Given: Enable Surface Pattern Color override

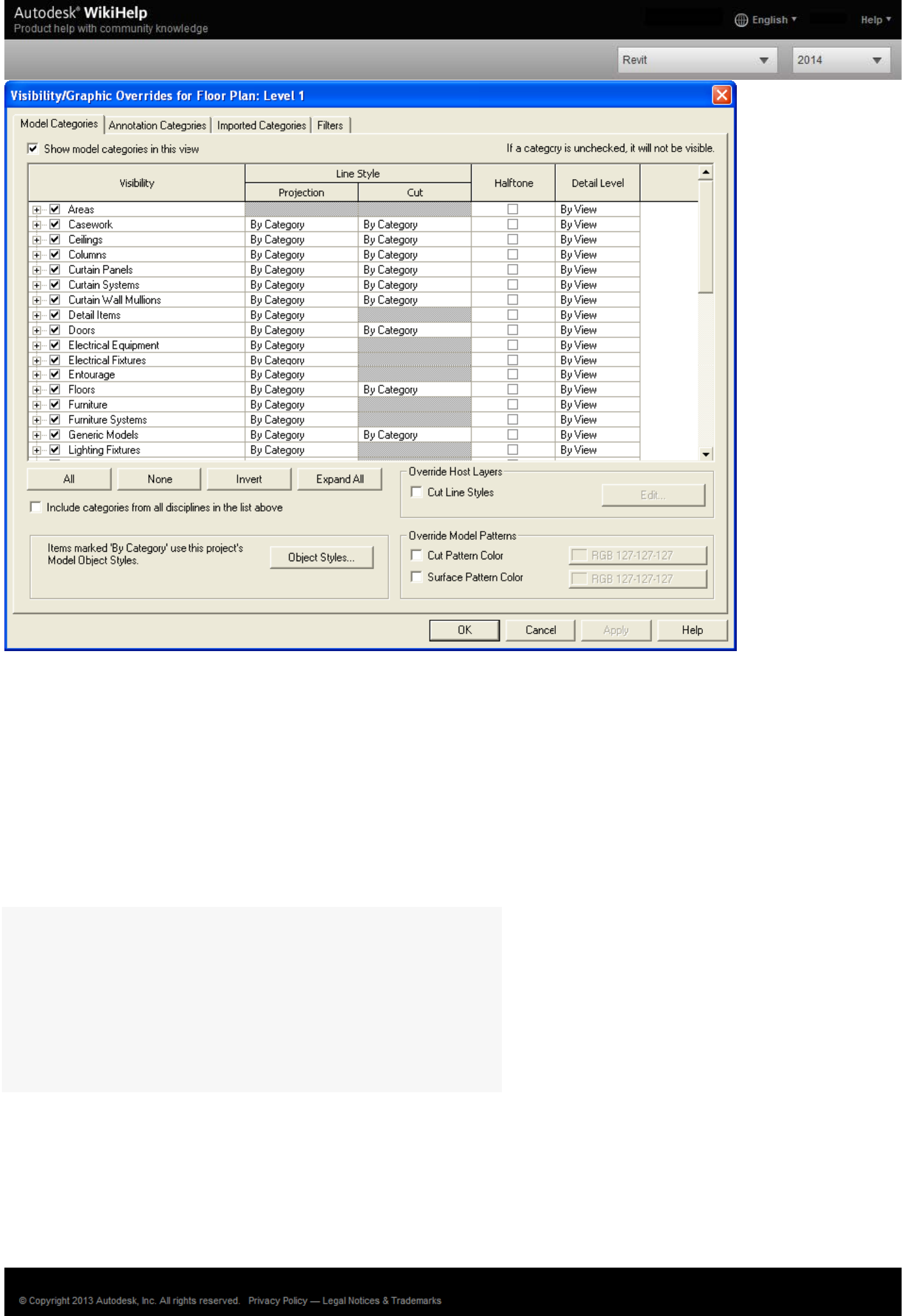Looking at the screenshot, I should (x=416, y=576).
